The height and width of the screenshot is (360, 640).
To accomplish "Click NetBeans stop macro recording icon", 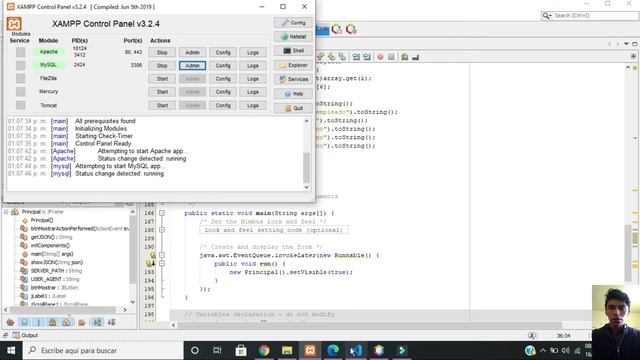I will (391, 57).
